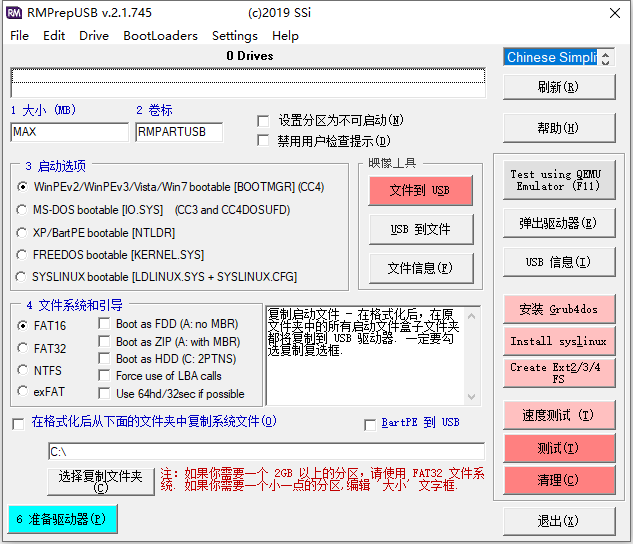
Task: Click the 退出(X) exit button
Action: coord(559,521)
